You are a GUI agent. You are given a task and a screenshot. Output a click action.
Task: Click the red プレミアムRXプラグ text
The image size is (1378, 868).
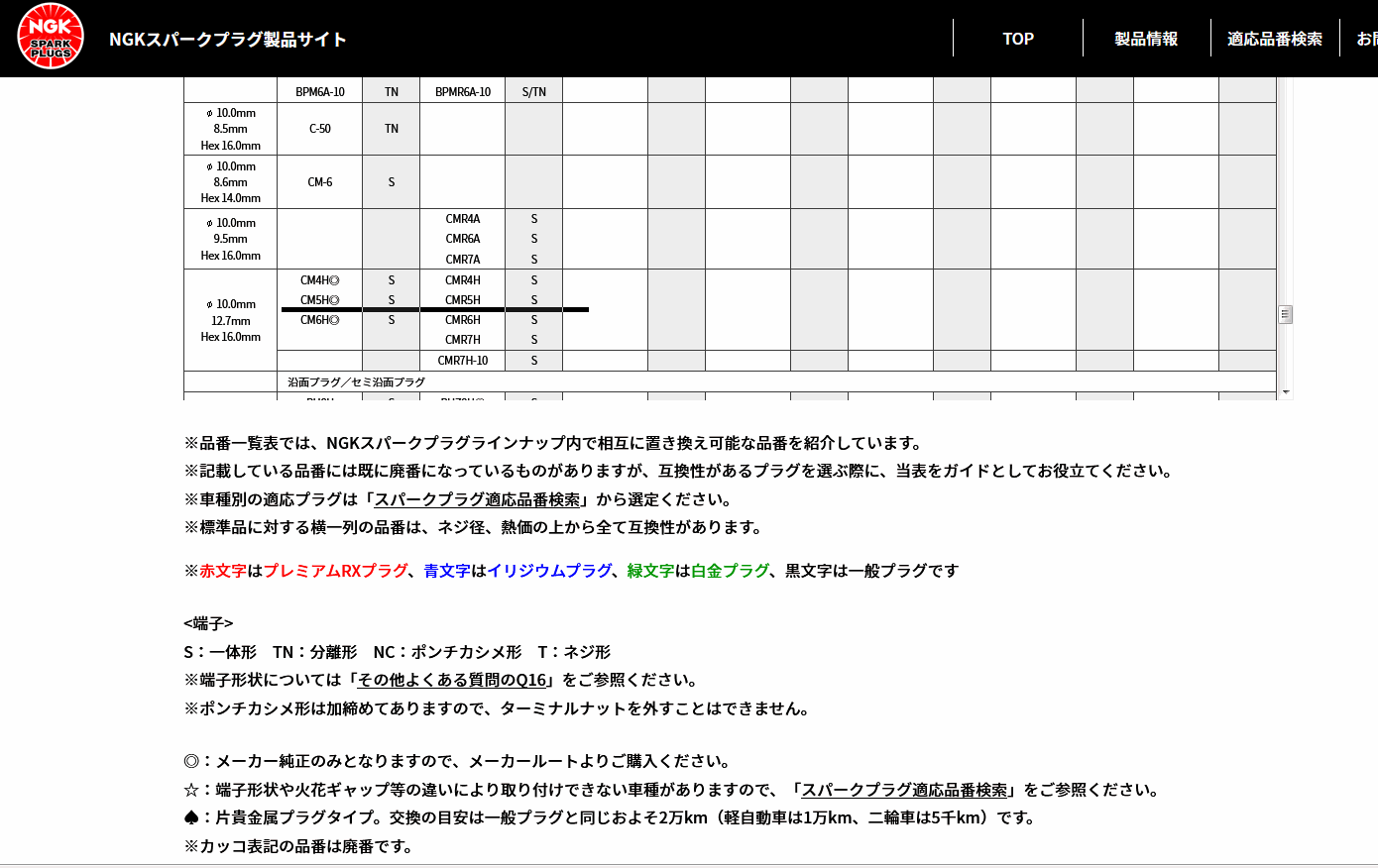pos(336,571)
